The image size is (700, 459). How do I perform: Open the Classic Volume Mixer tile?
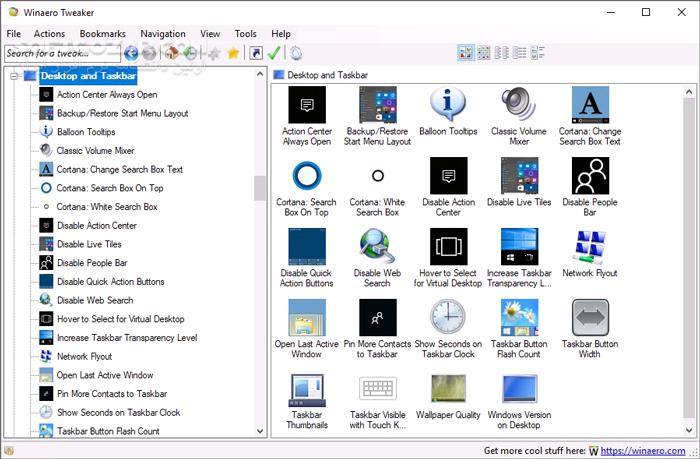click(x=519, y=116)
